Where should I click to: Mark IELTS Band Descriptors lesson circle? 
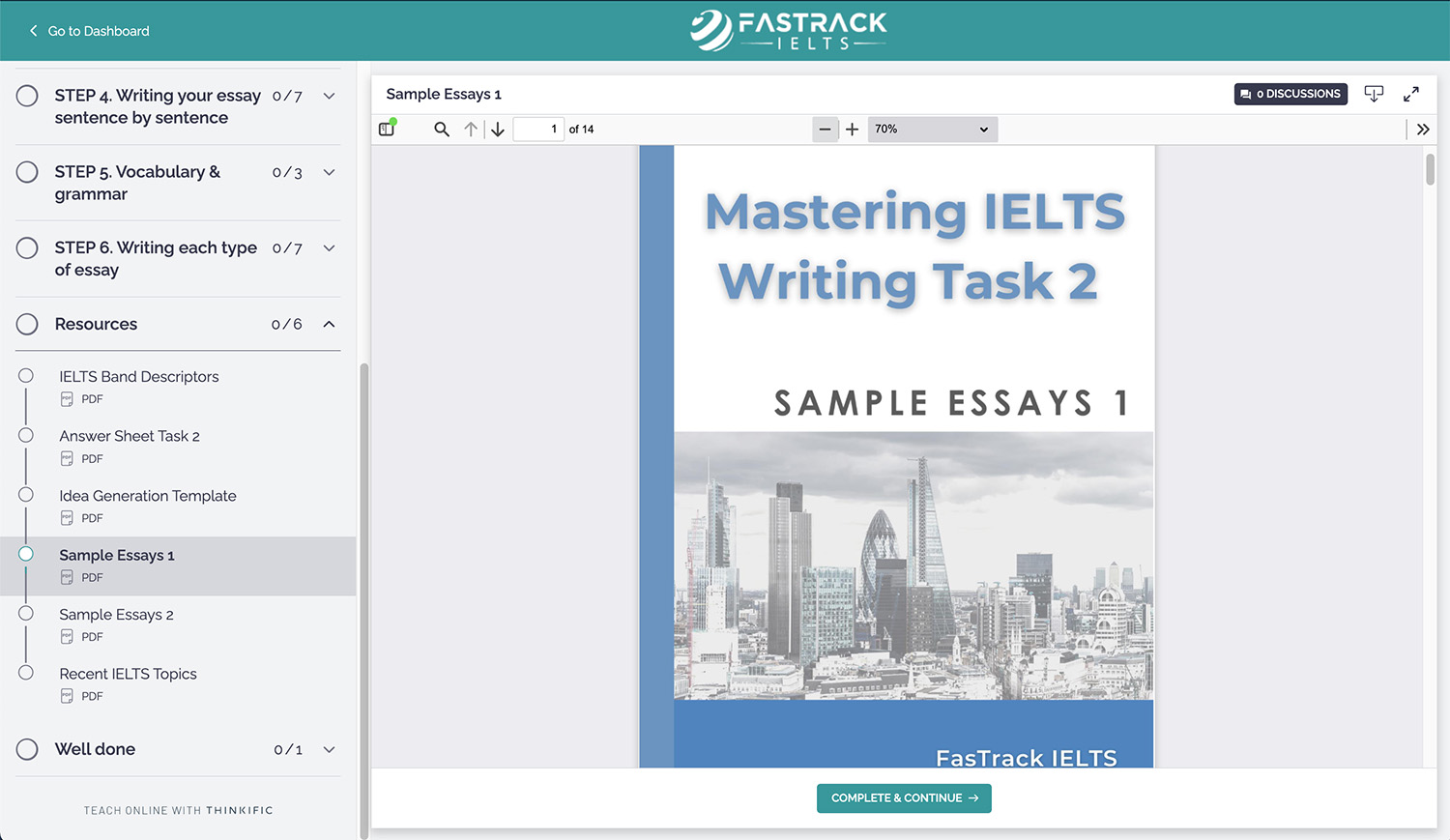pos(26,376)
